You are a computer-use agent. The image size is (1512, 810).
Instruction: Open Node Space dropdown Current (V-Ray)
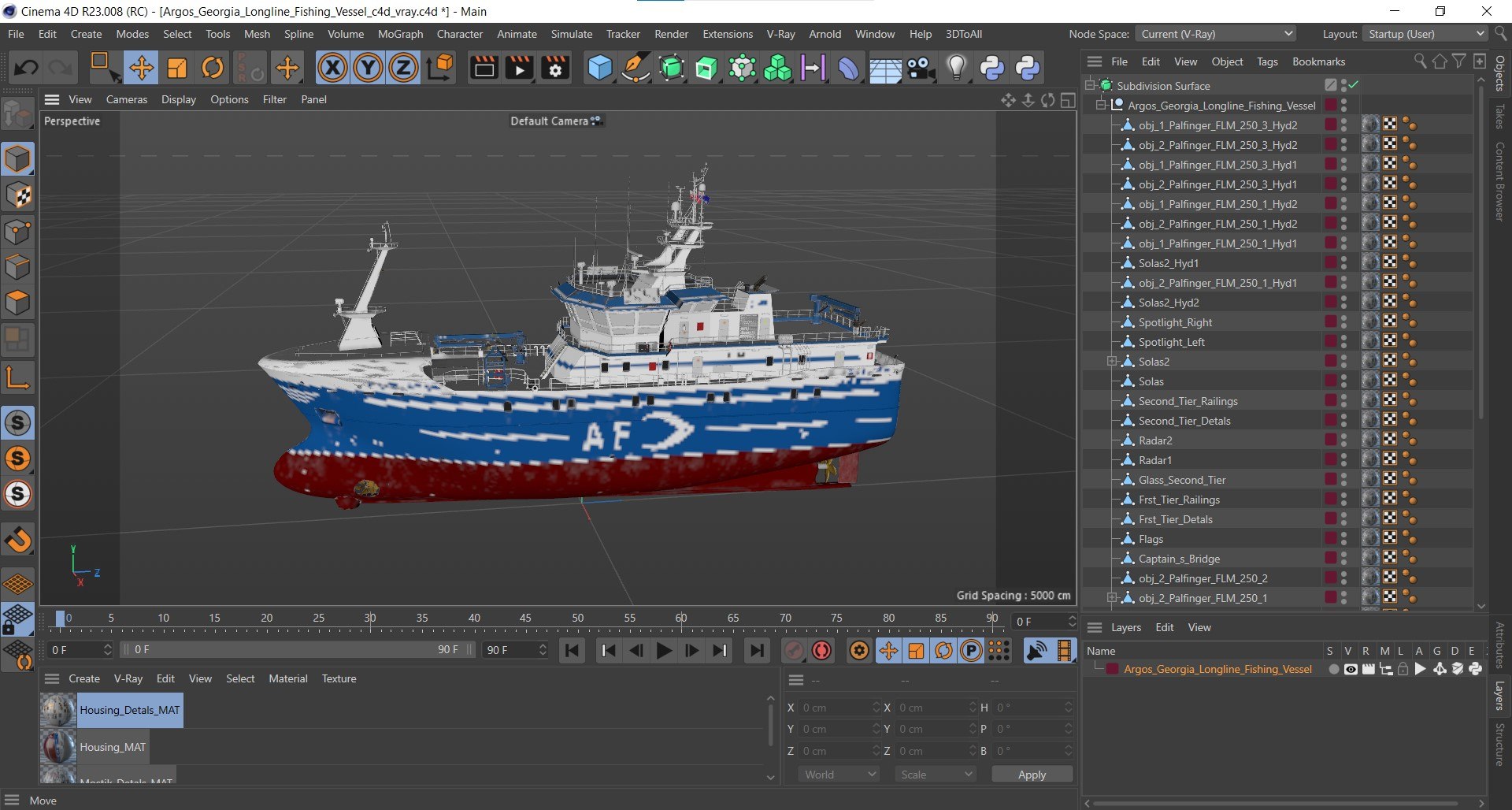point(1216,34)
